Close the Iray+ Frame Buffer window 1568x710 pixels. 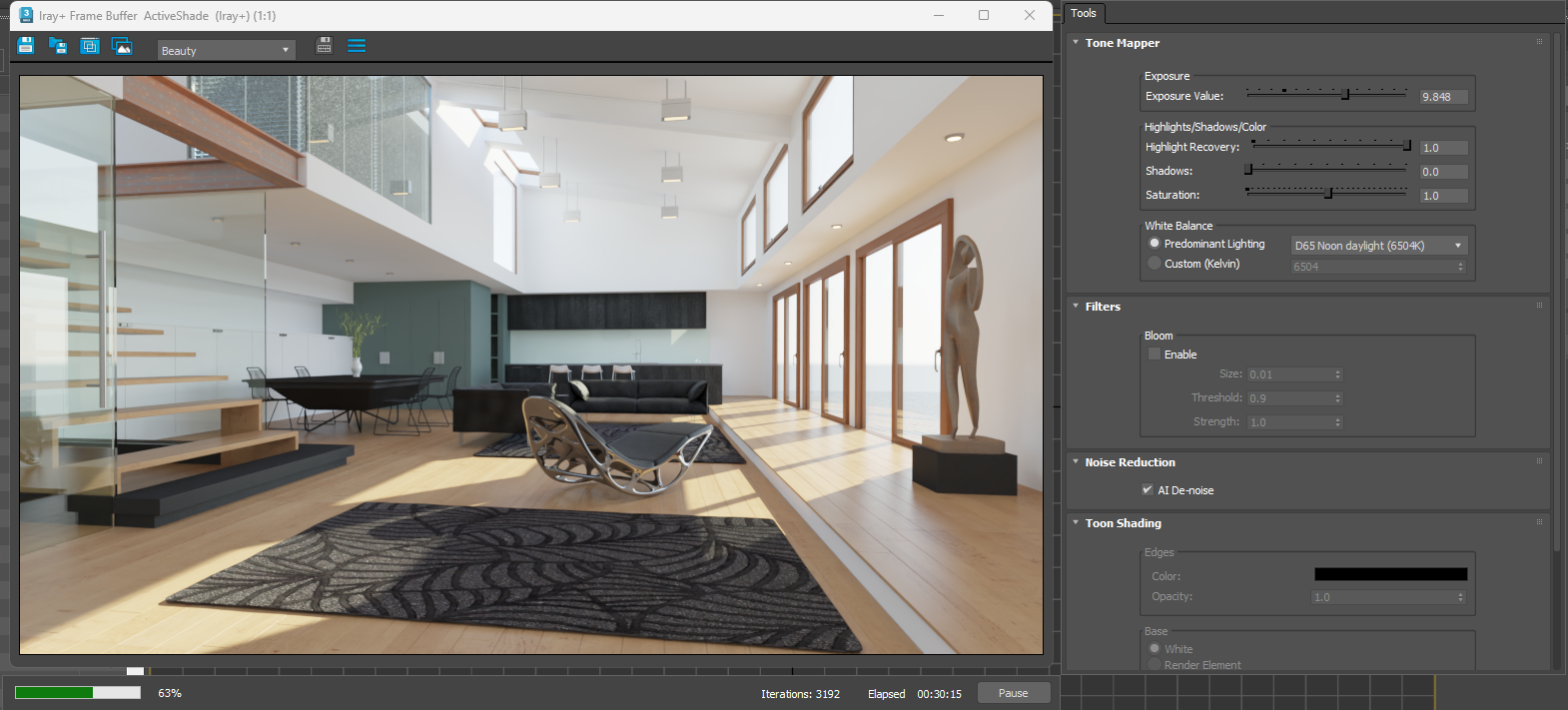click(x=1030, y=15)
